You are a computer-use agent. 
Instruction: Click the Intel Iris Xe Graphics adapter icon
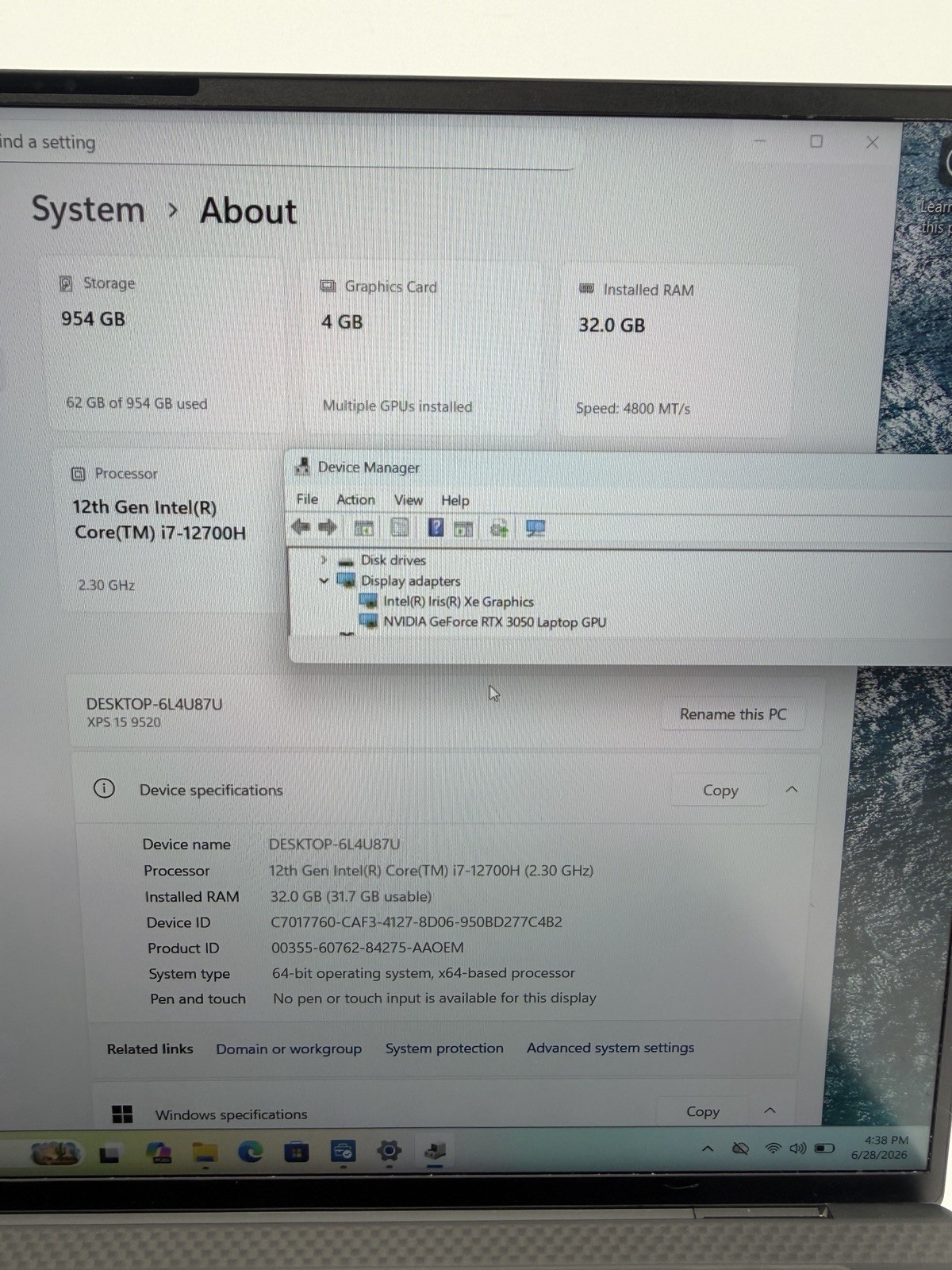(368, 601)
